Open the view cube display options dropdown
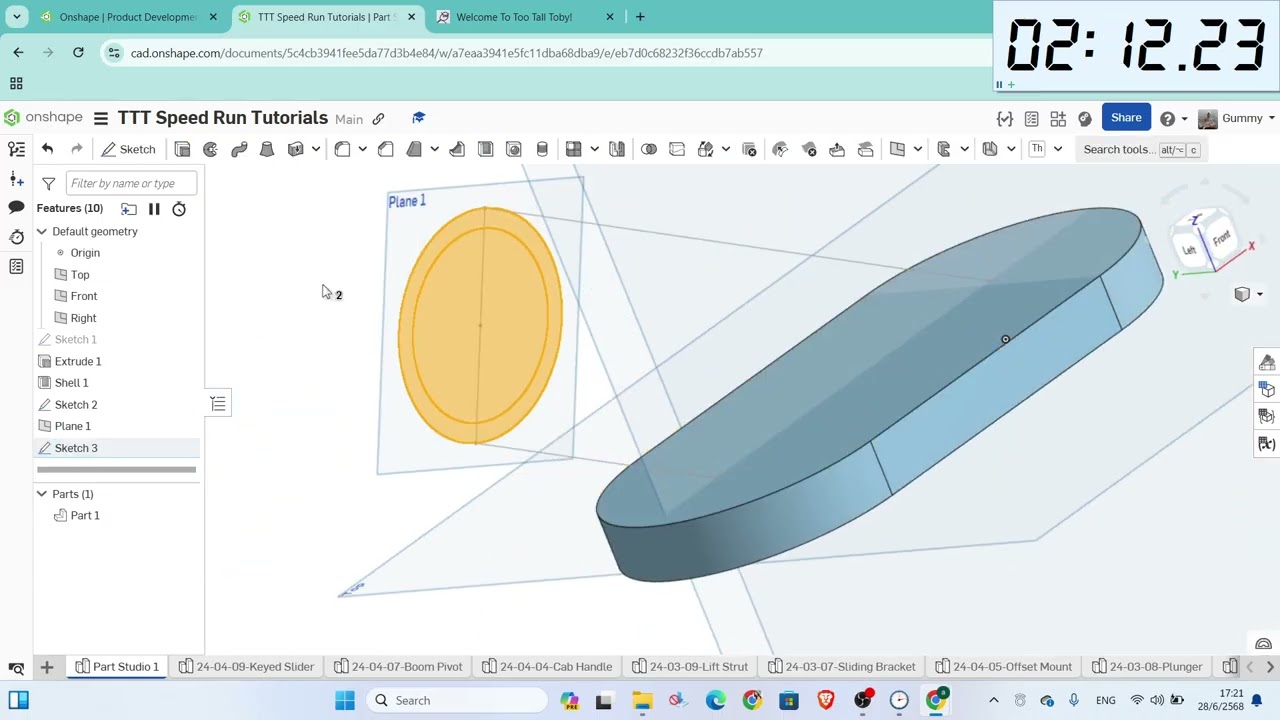The image size is (1280, 720). pos(1259,294)
